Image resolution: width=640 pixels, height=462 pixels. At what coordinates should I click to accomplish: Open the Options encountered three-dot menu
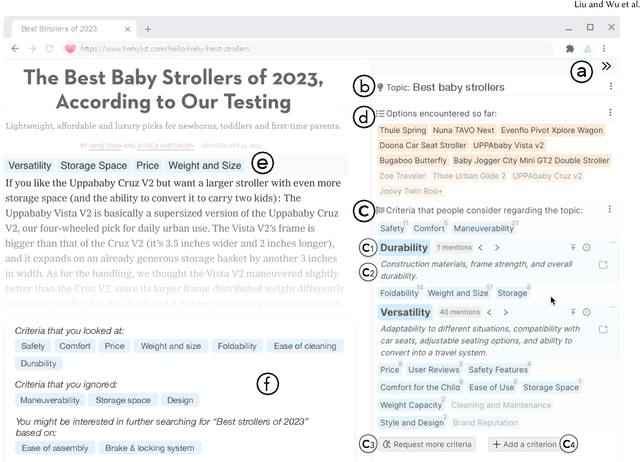click(611, 113)
